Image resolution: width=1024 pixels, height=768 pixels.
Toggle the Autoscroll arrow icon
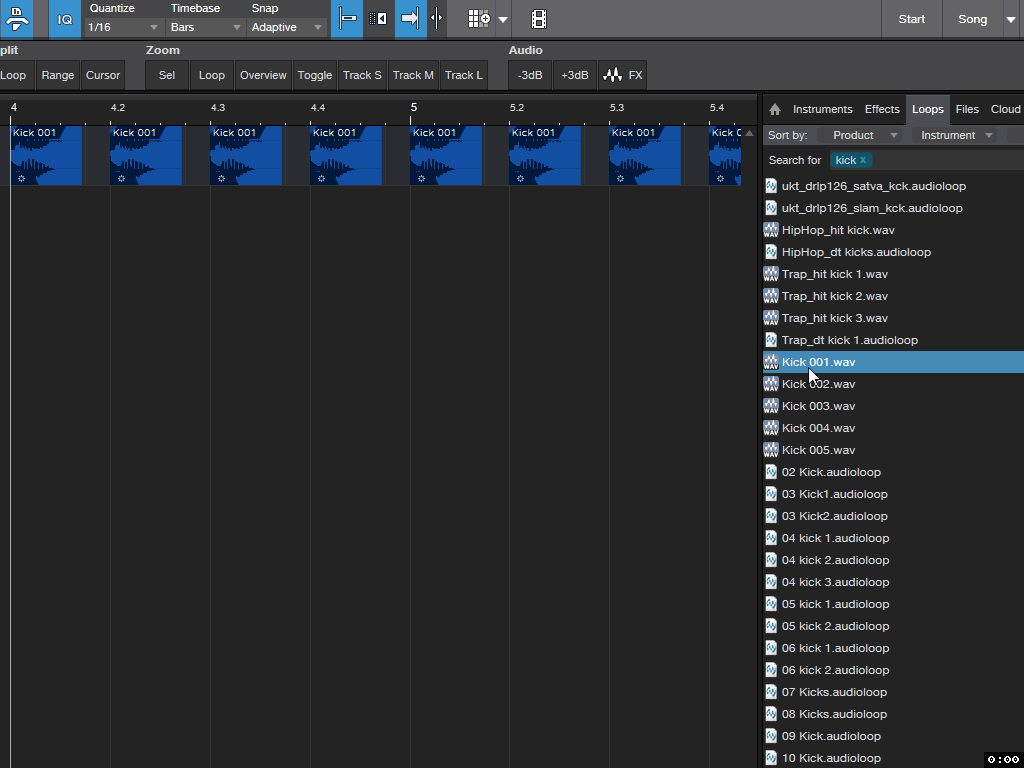tap(410, 19)
